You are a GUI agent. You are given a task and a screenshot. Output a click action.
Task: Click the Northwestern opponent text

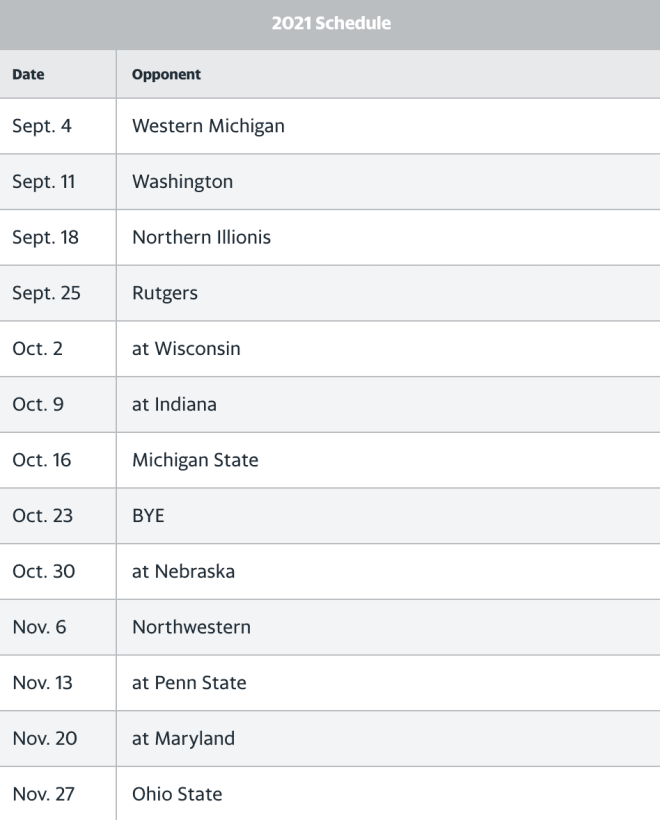(x=191, y=627)
